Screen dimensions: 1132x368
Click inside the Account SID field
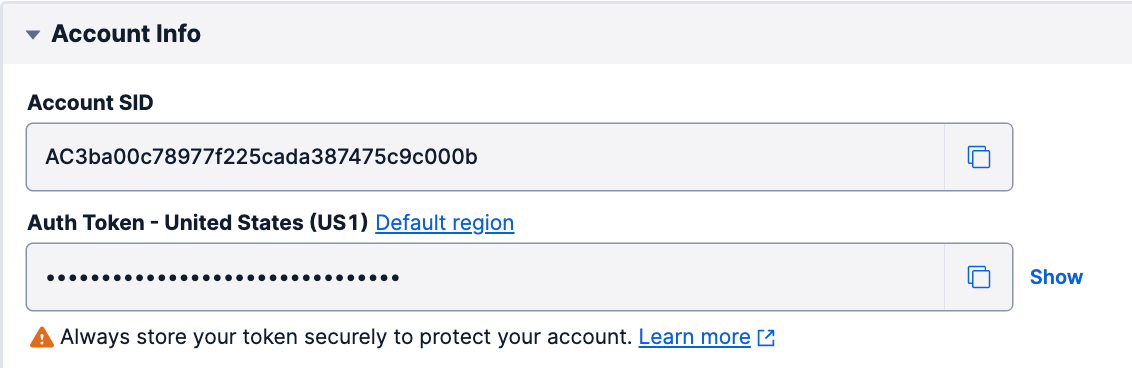485,157
